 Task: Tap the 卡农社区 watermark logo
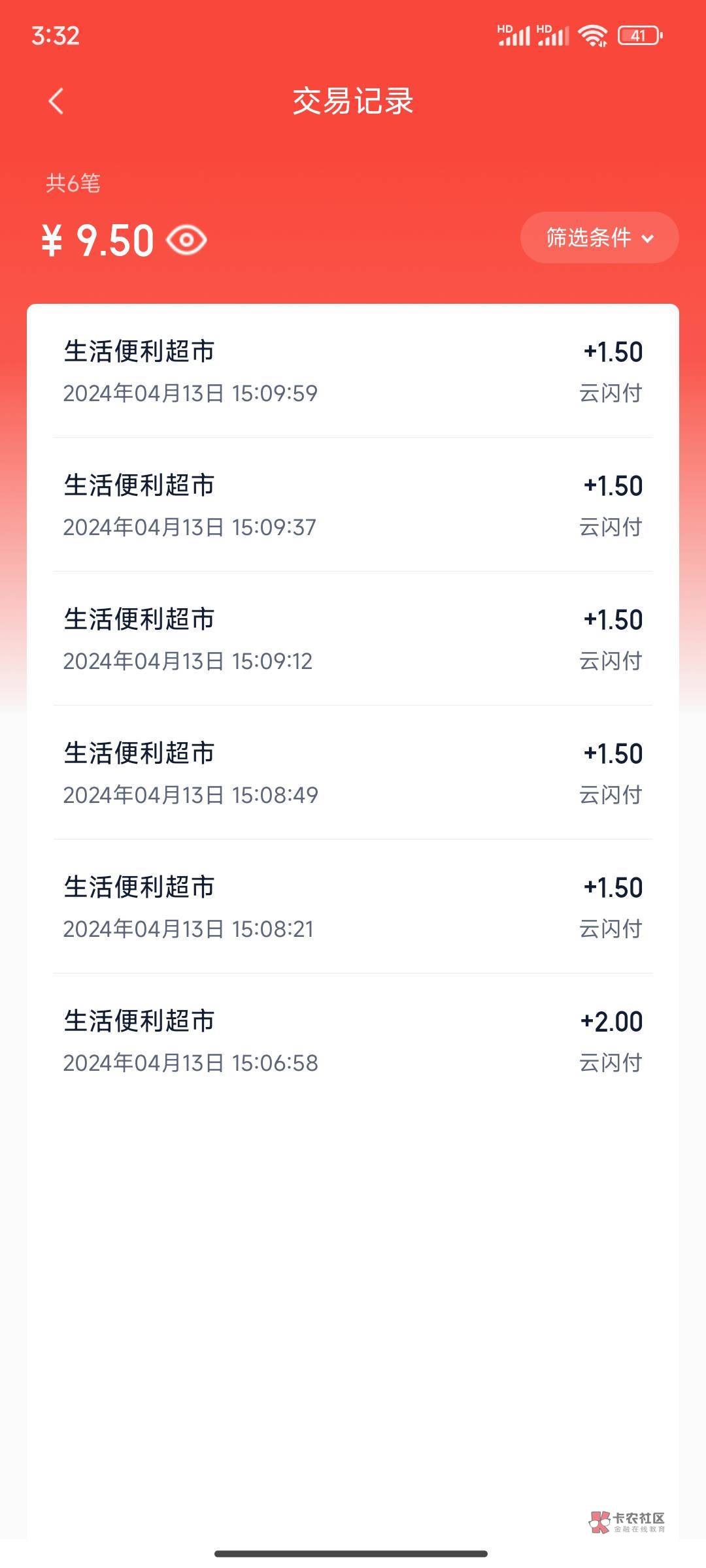(626, 1522)
